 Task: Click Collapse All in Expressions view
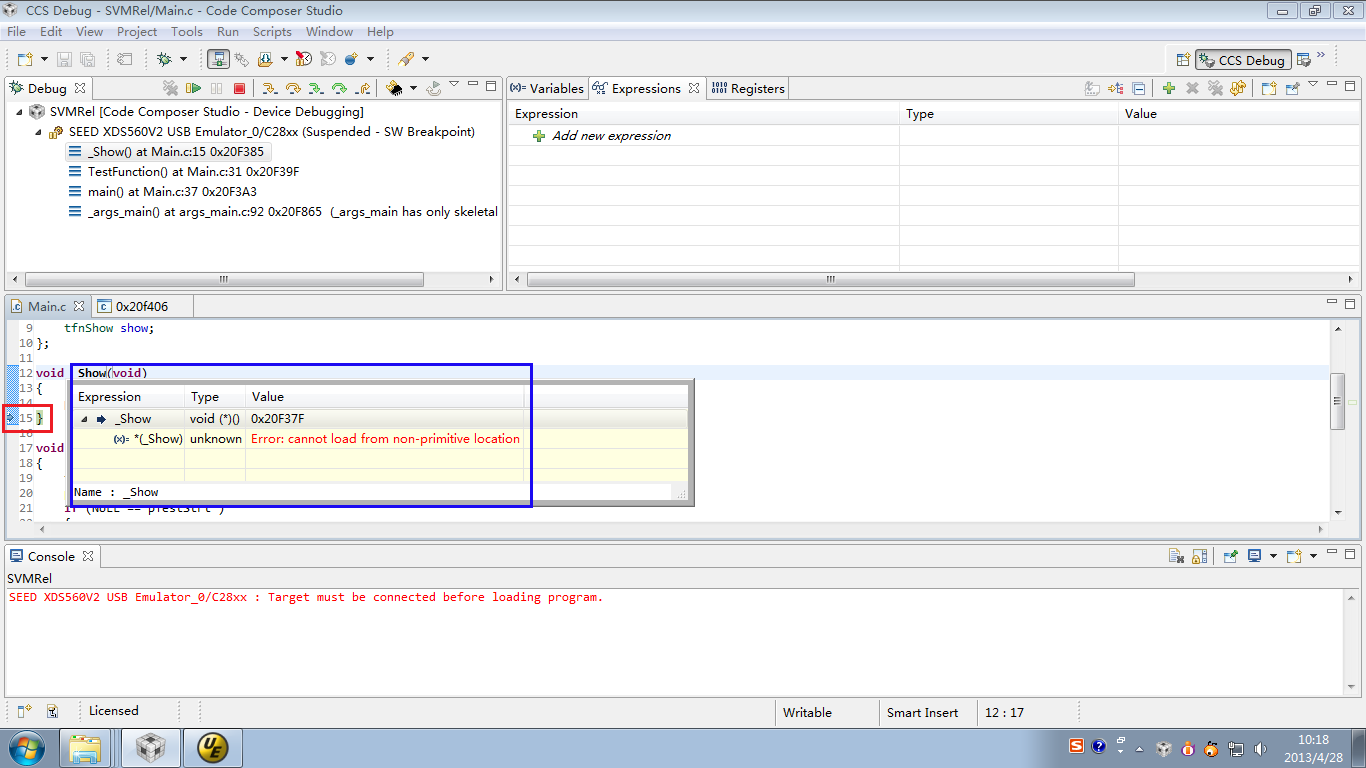[1139, 88]
